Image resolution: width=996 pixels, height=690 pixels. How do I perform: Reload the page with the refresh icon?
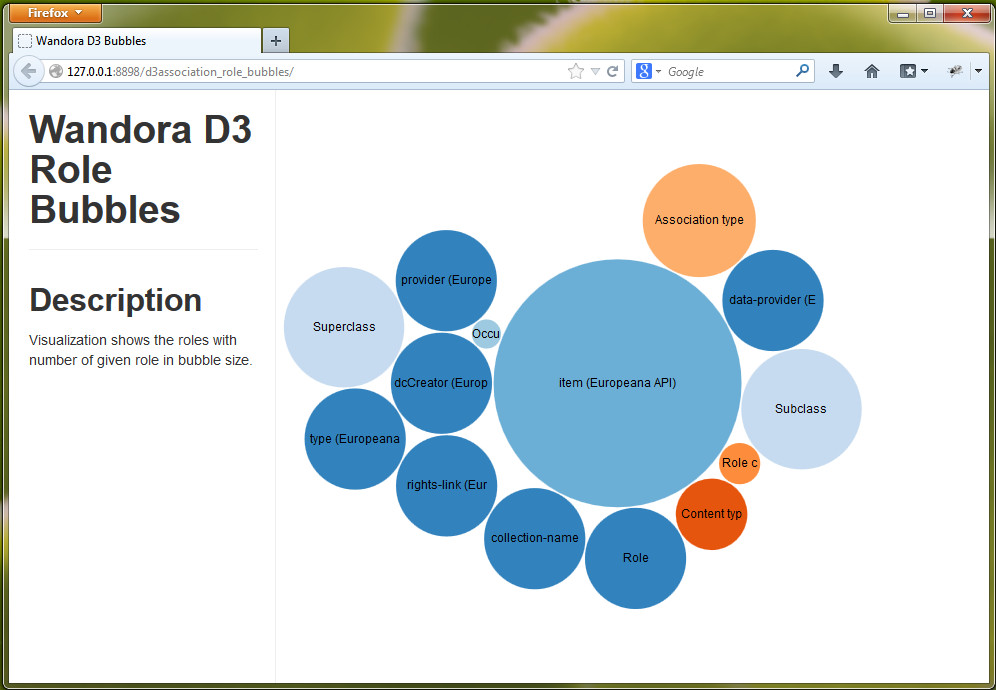612,71
